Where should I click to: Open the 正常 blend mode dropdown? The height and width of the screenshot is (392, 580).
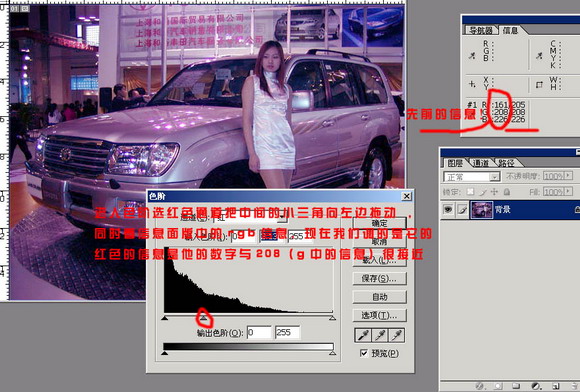472,177
